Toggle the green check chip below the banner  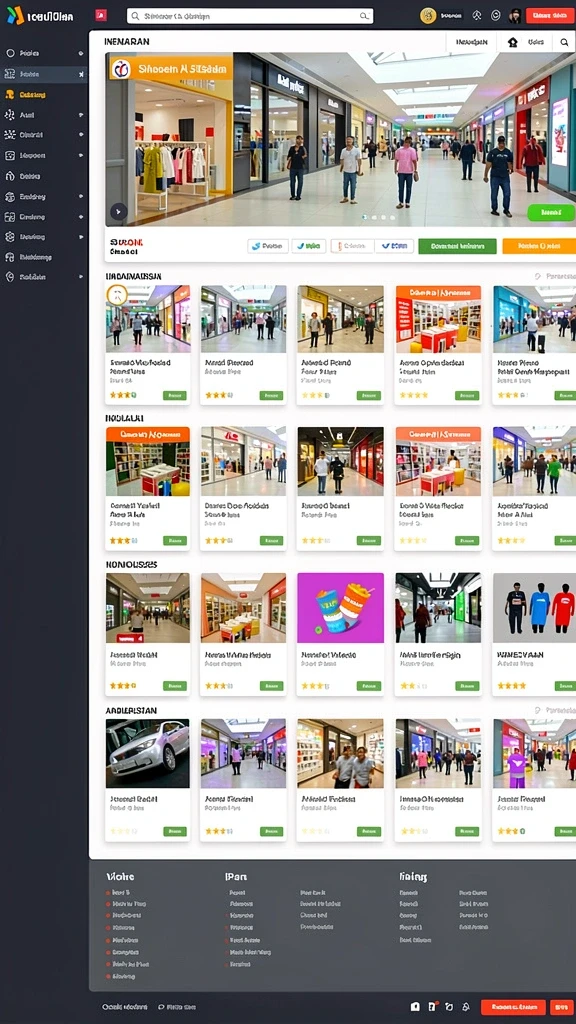308,246
